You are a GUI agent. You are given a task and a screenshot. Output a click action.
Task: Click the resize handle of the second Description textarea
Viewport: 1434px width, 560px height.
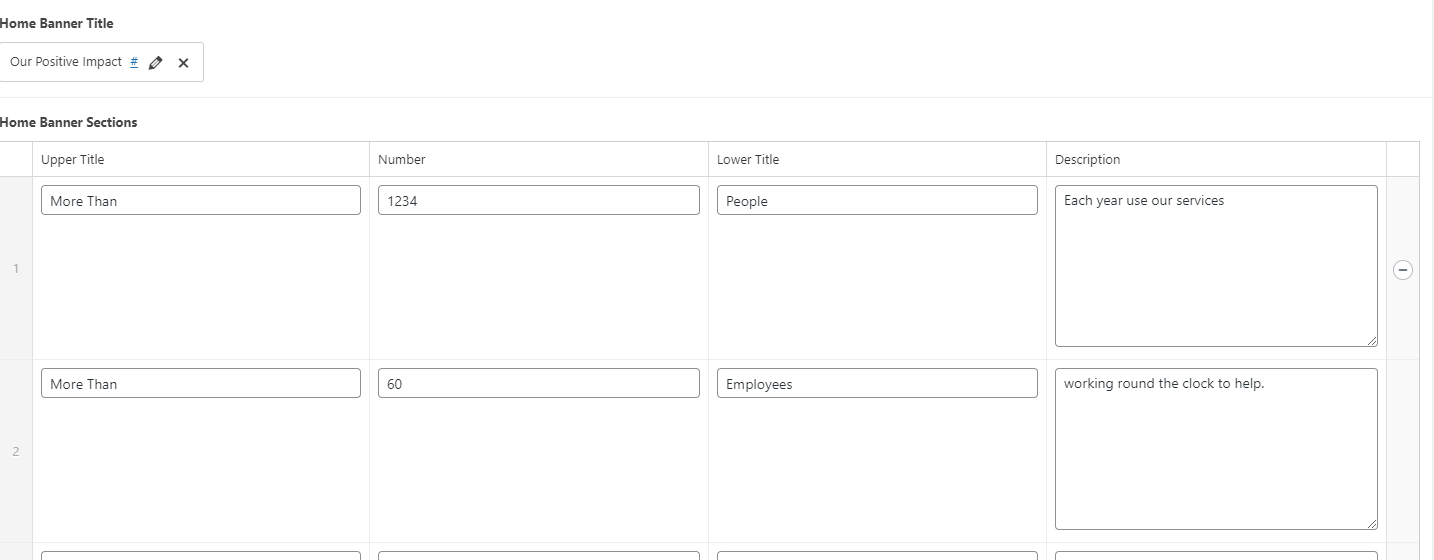[1371, 524]
